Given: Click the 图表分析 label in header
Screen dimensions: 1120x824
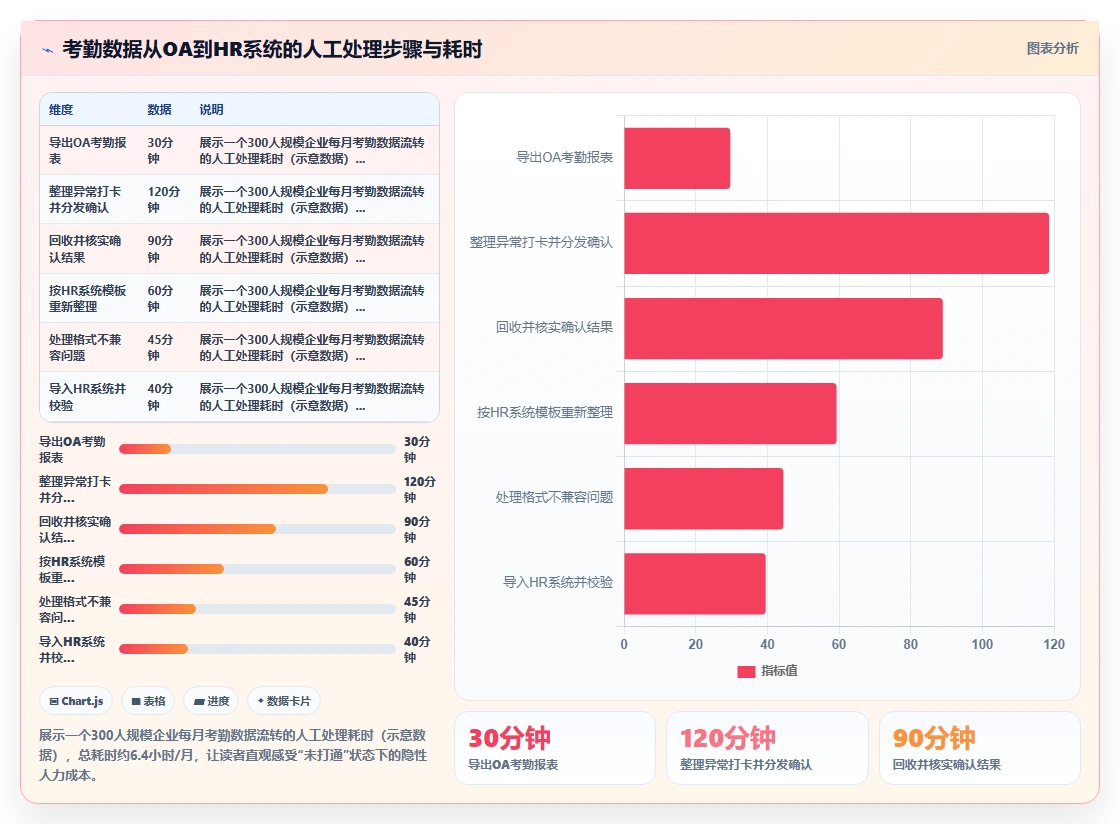Looking at the screenshot, I should pos(1052,49).
